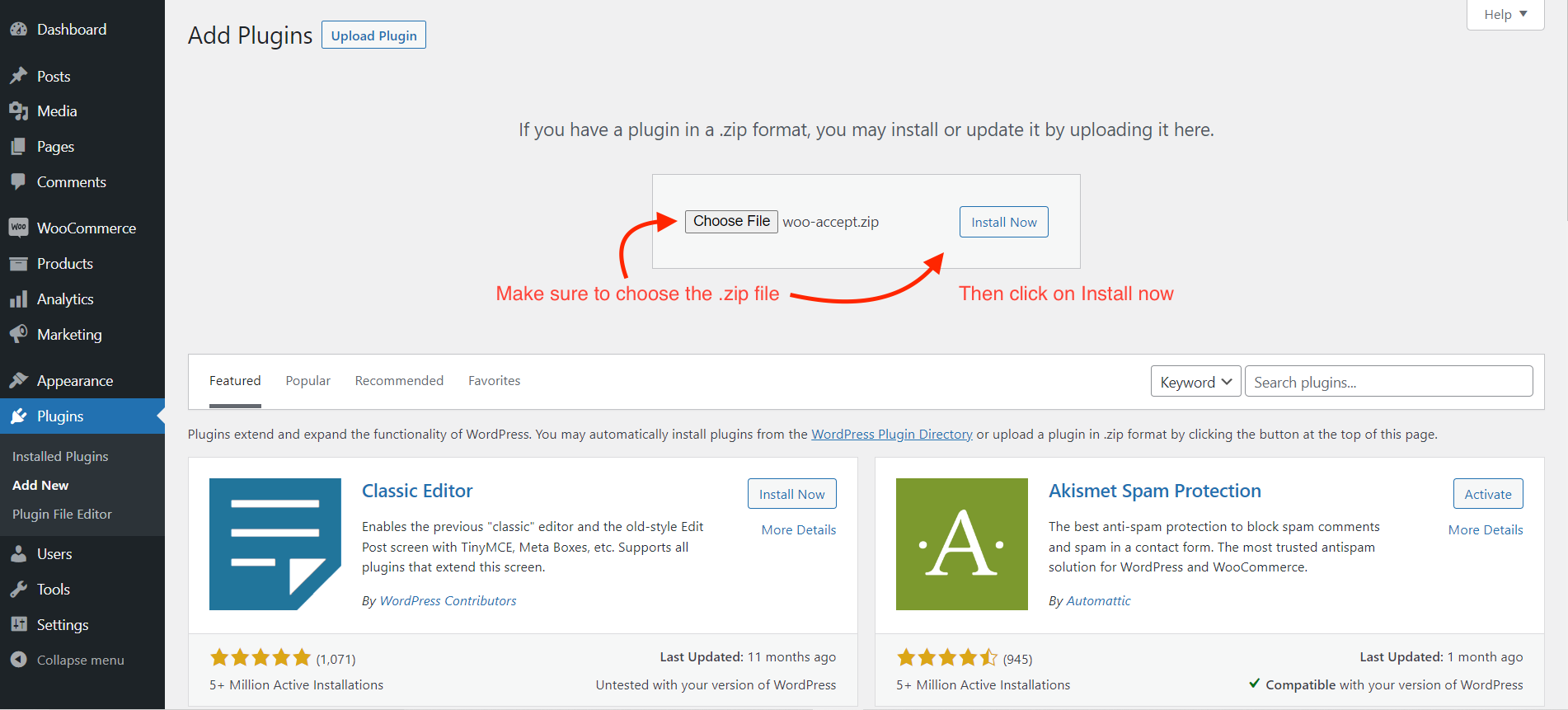
Task: Open Add New submenu item
Action: coord(40,485)
